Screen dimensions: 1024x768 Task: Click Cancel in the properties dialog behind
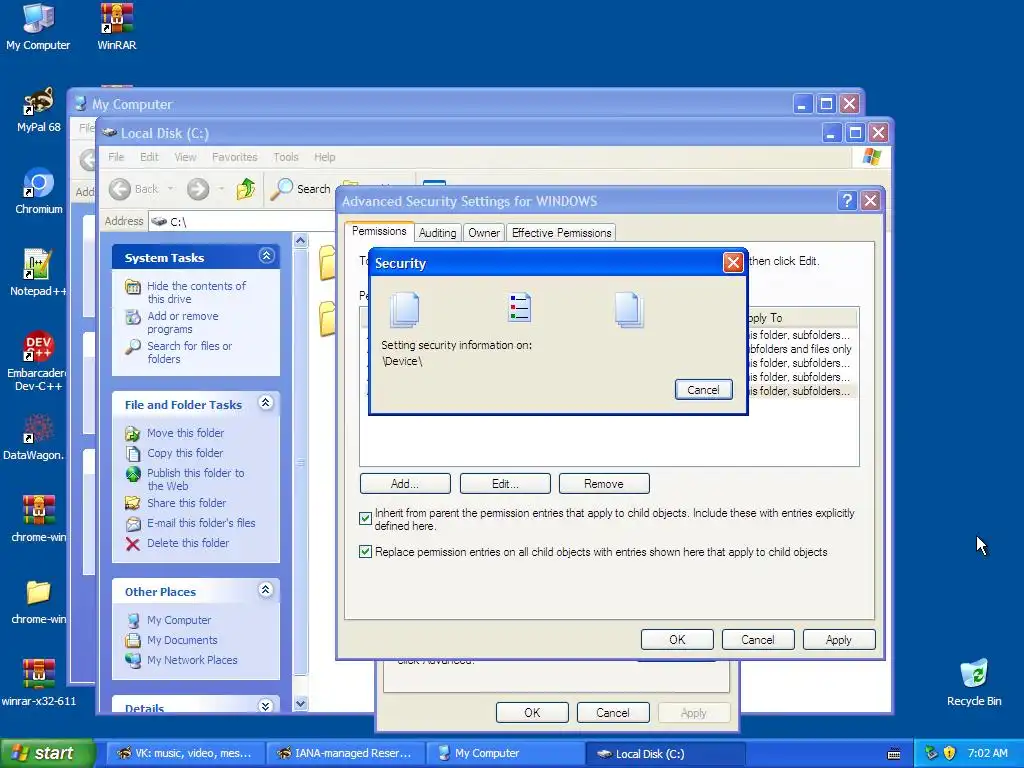tap(613, 713)
